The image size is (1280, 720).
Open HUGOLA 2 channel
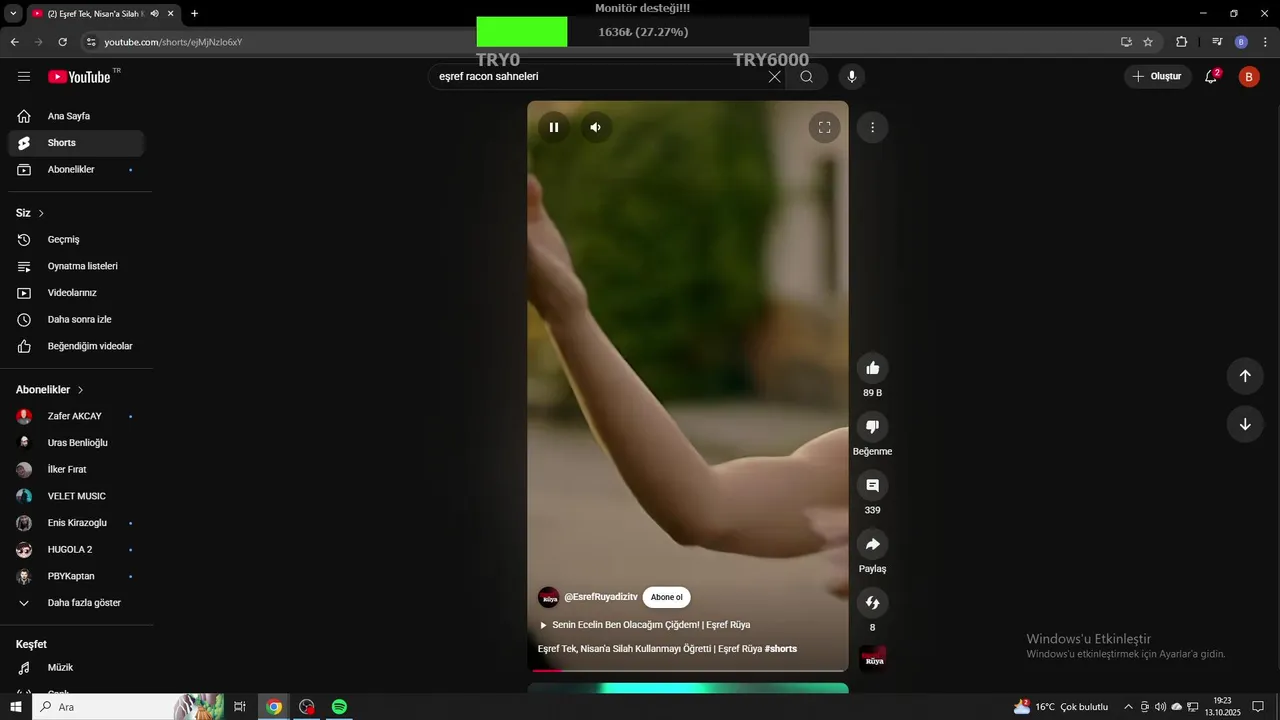(x=76, y=550)
